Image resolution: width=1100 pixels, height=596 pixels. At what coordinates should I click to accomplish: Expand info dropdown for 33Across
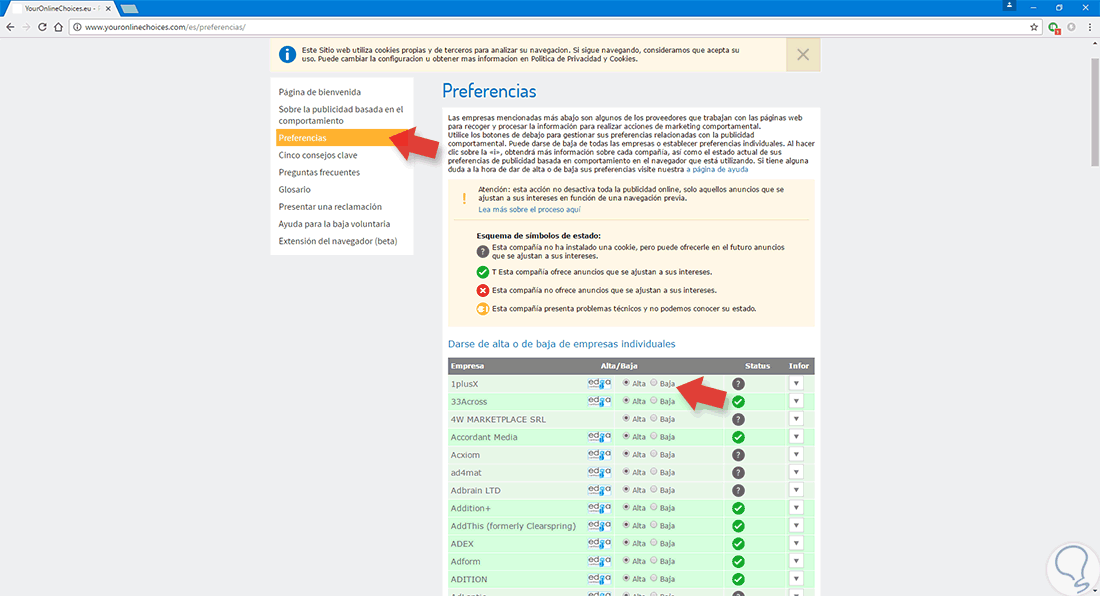pos(796,401)
